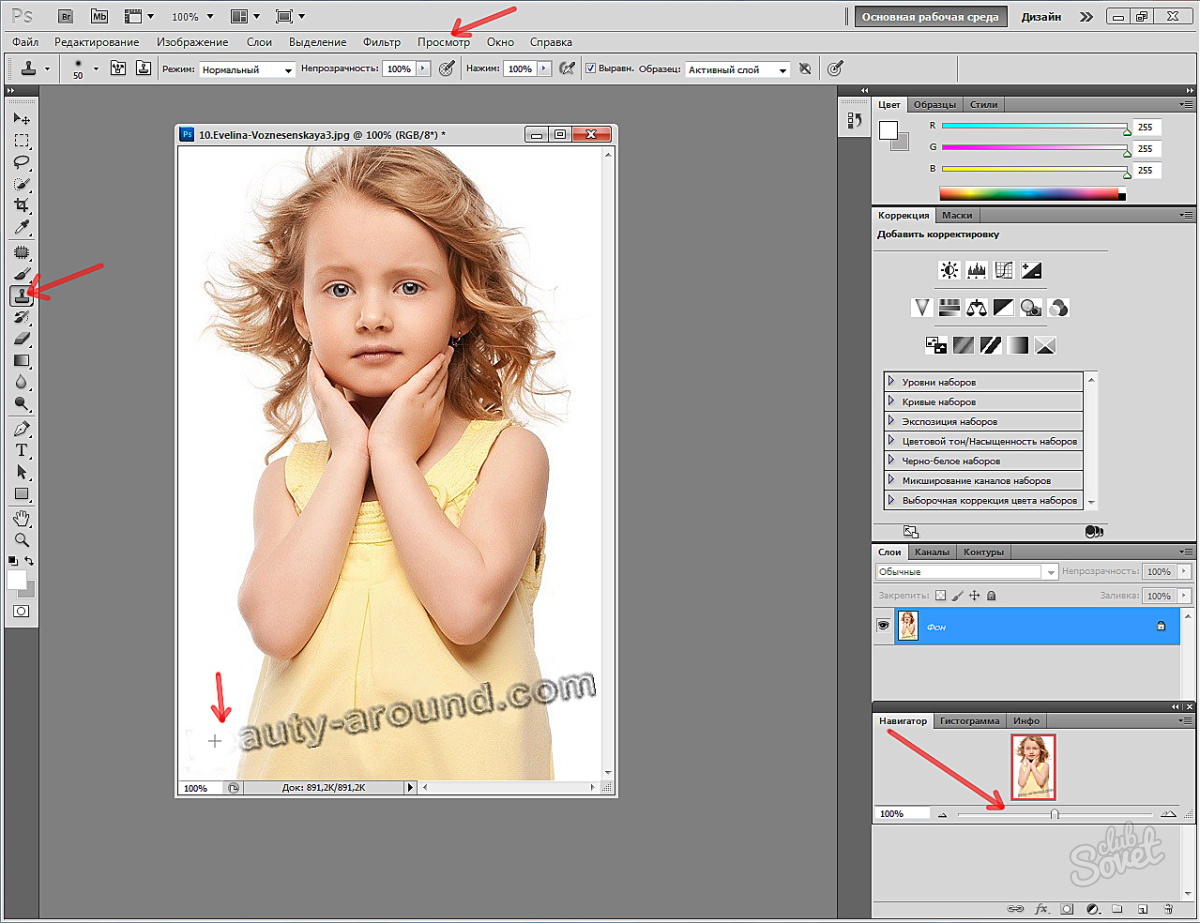
Task: Open the brush preset picker dropdown
Action: point(96,69)
